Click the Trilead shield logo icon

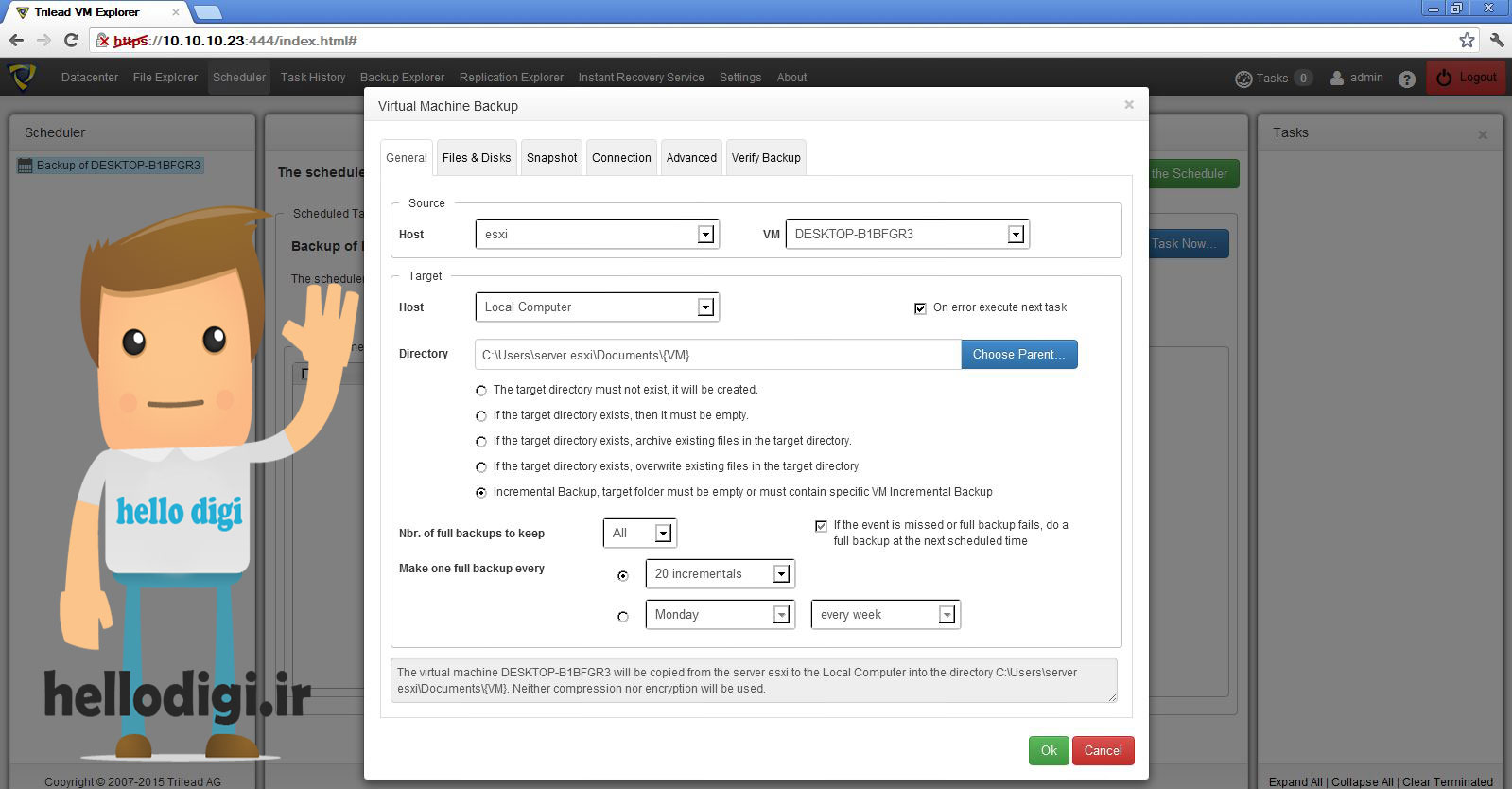tap(23, 77)
